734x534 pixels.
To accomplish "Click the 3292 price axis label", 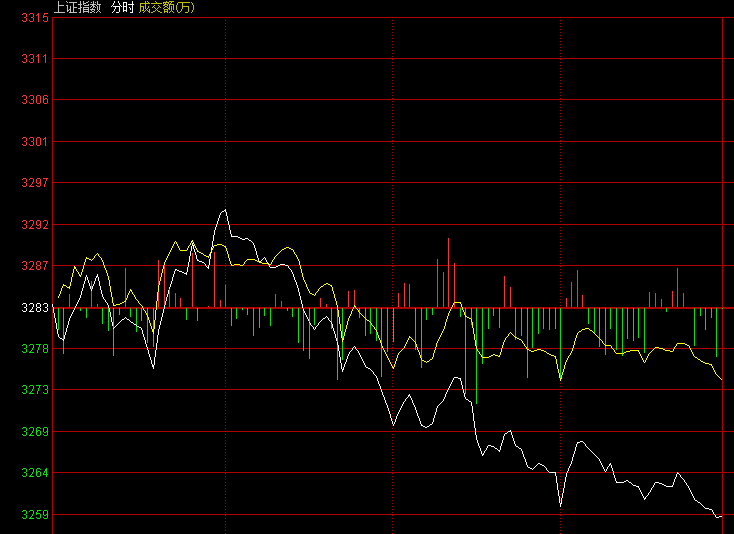I will pos(35,225).
